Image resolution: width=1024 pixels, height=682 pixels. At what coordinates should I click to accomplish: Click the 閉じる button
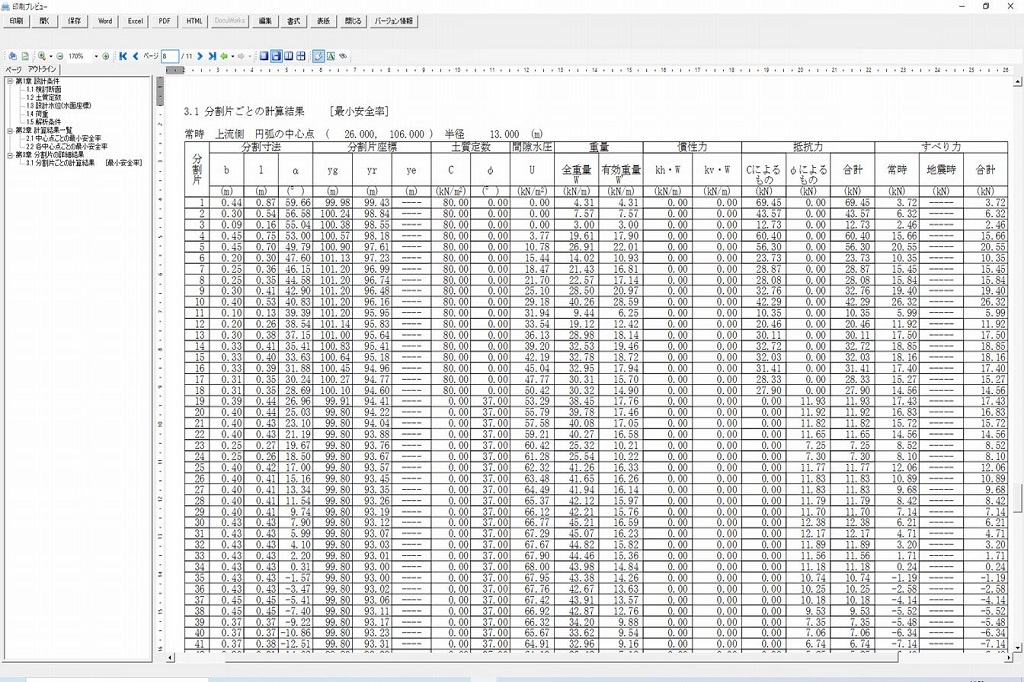353,21
